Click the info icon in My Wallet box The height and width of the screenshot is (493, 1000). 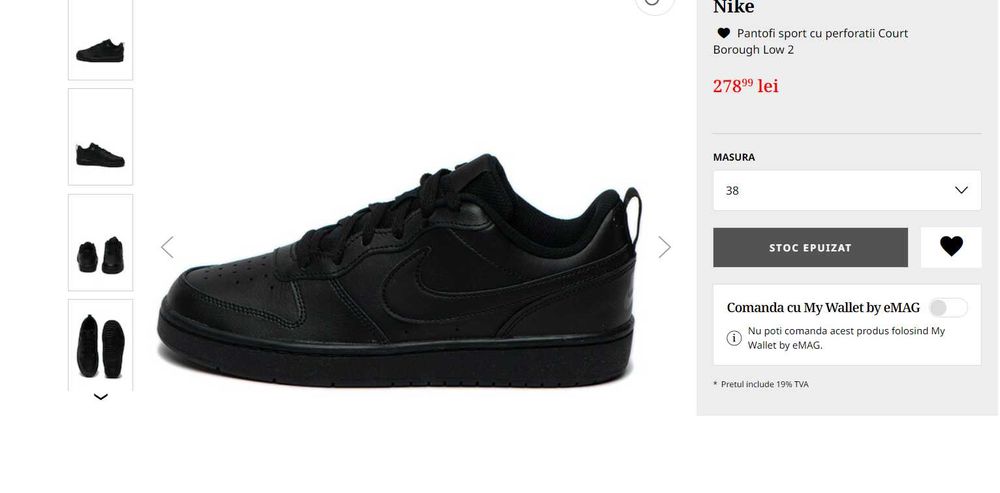tap(734, 338)
